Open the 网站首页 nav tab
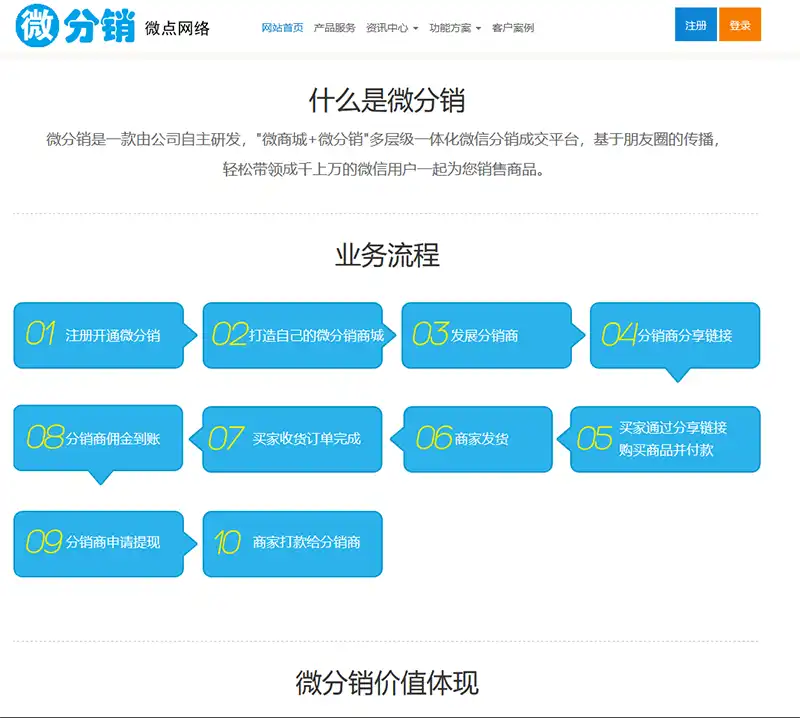The width and height of the screenshot is (800, 718). (282, 28)
